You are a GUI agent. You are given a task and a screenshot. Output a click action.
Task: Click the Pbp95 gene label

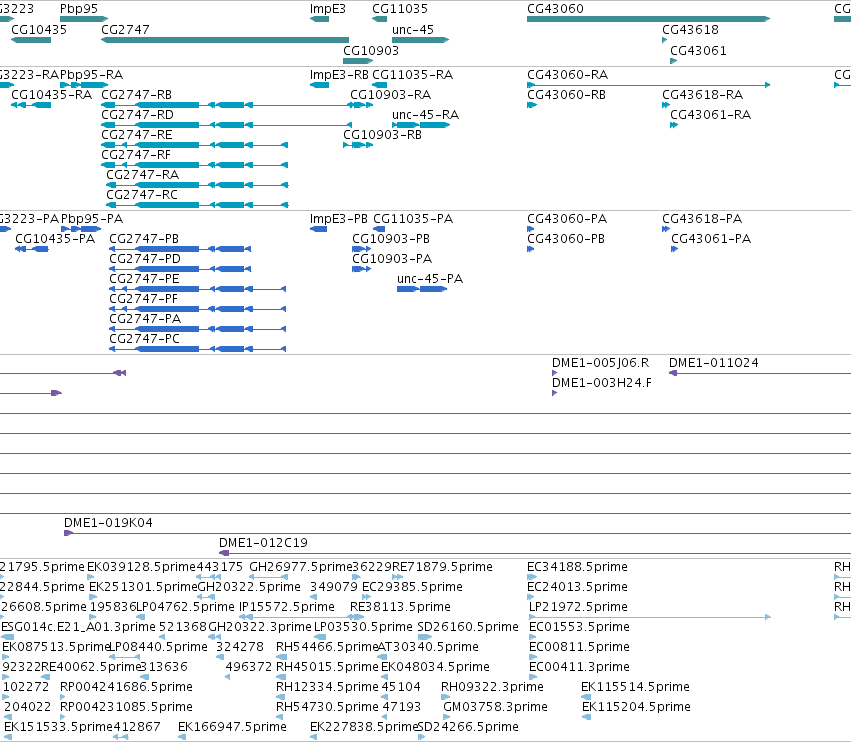(x=79, y=9)
